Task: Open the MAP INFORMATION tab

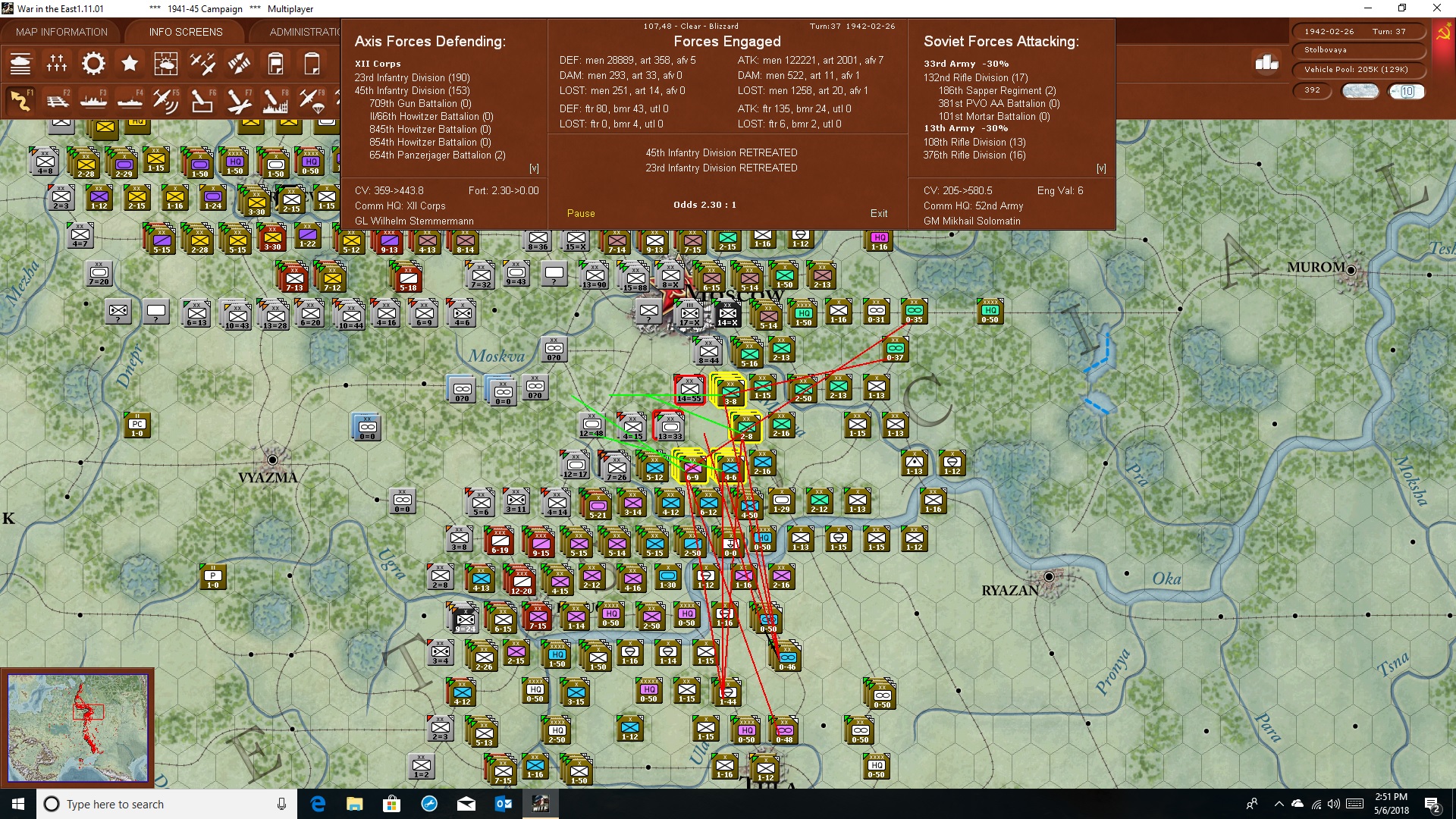Action: pyautogui.click(x=61, y=32)
